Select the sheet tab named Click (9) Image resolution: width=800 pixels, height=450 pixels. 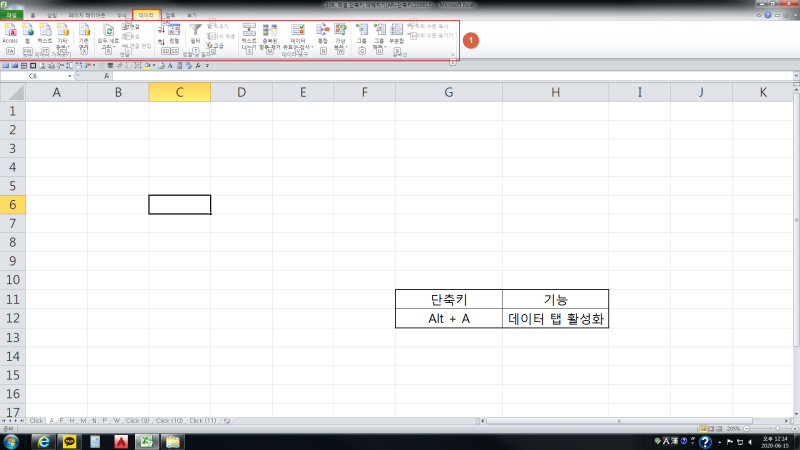click(x=137, y=421)
